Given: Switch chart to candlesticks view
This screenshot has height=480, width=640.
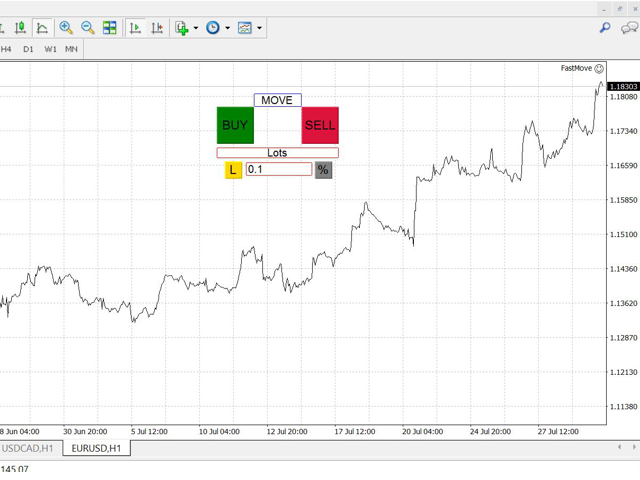Looking at the screenshot, I should pos(19,28).
